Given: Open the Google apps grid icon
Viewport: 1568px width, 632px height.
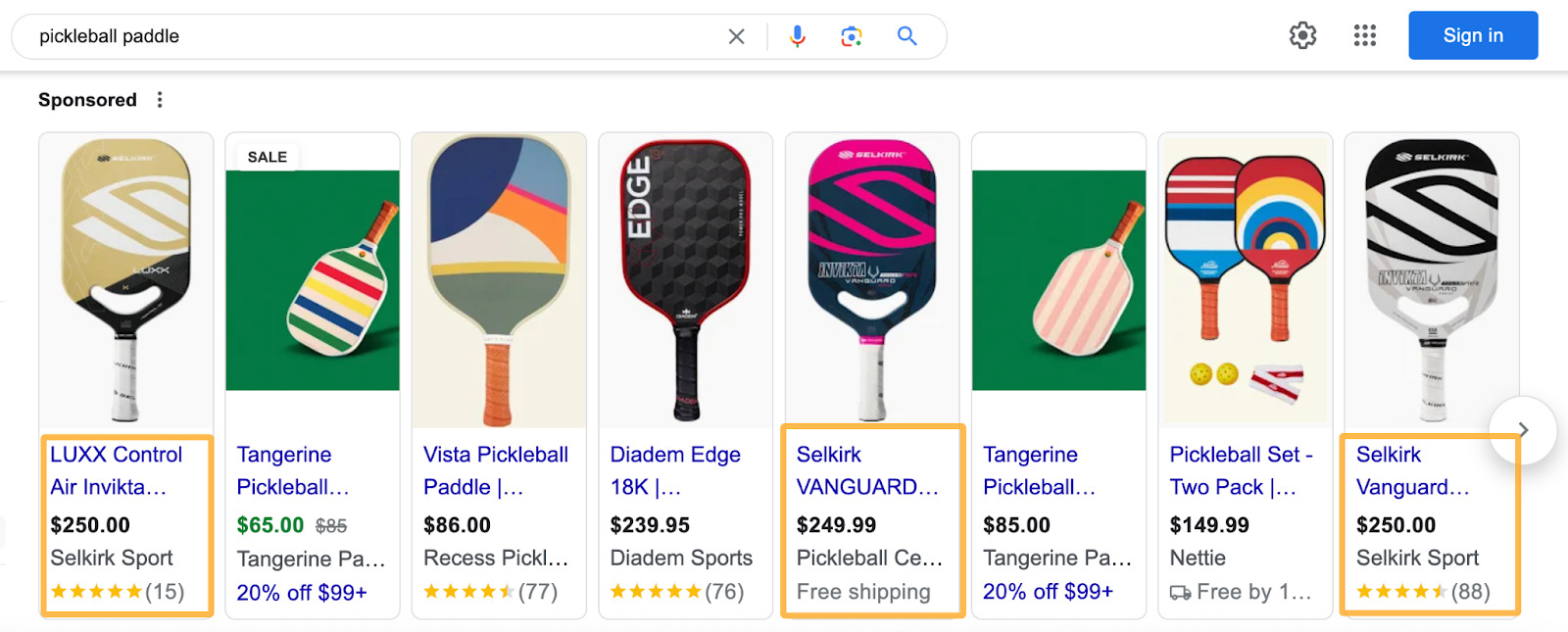Looking at the screenshot, I should 1363,34.
